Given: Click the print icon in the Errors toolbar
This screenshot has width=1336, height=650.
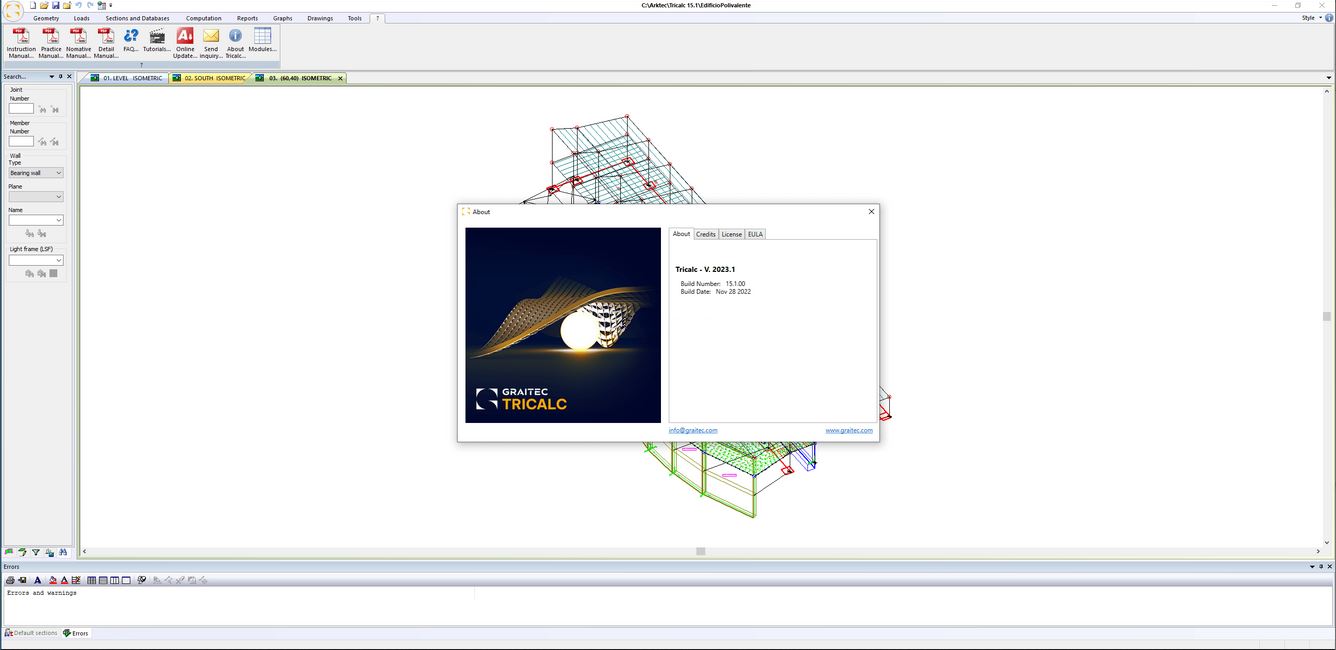Looking at the screenshot, I should click(x=9, y=580).
